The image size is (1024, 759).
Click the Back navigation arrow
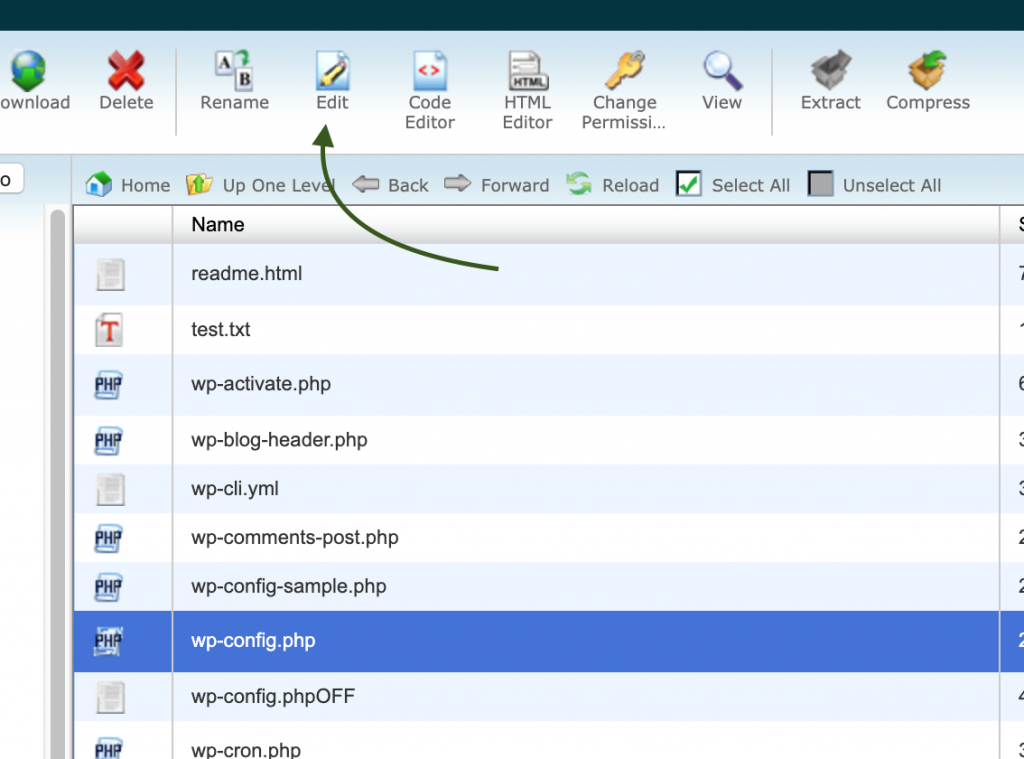390,184
